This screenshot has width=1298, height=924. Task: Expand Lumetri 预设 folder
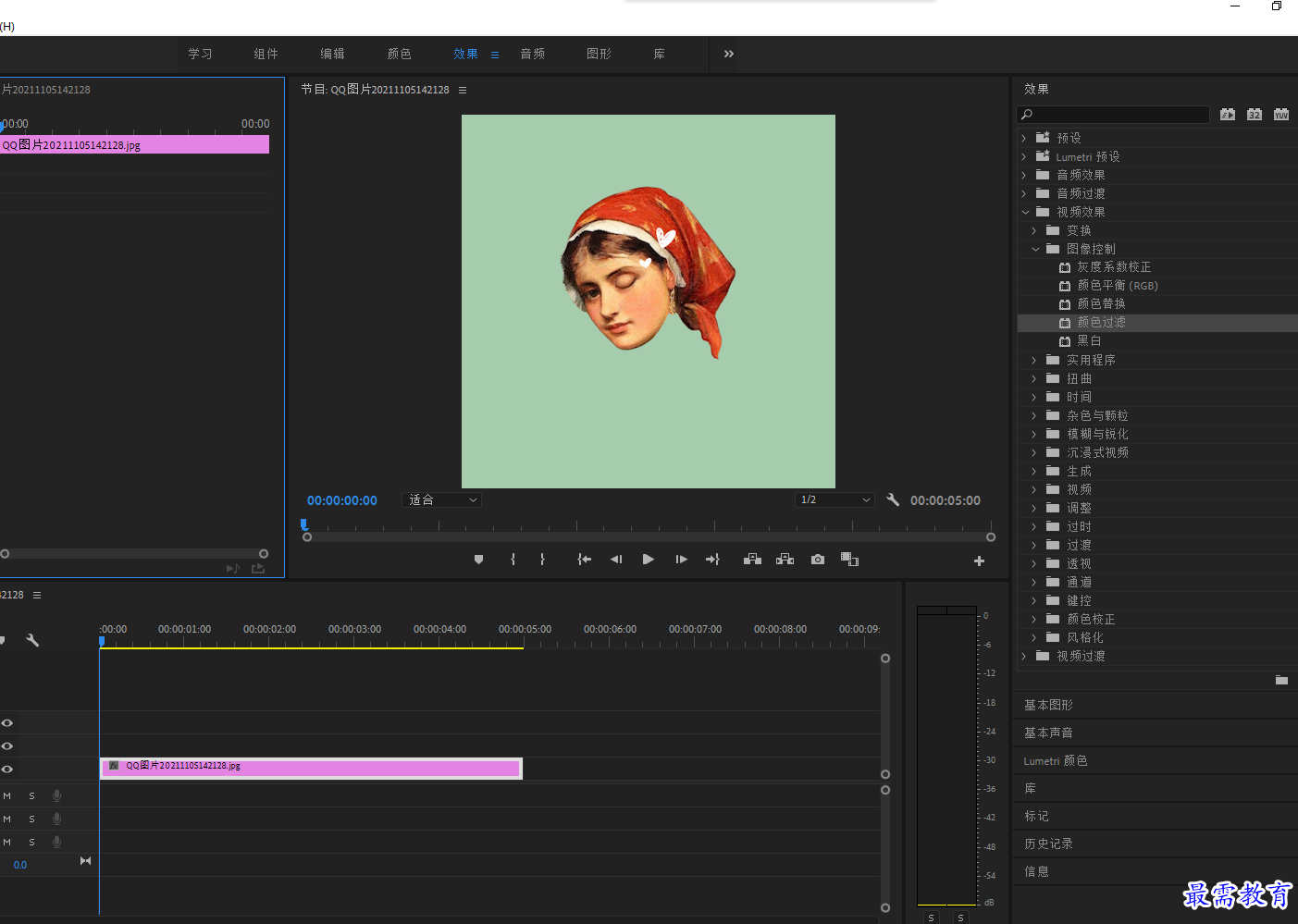pos(1024,156)
